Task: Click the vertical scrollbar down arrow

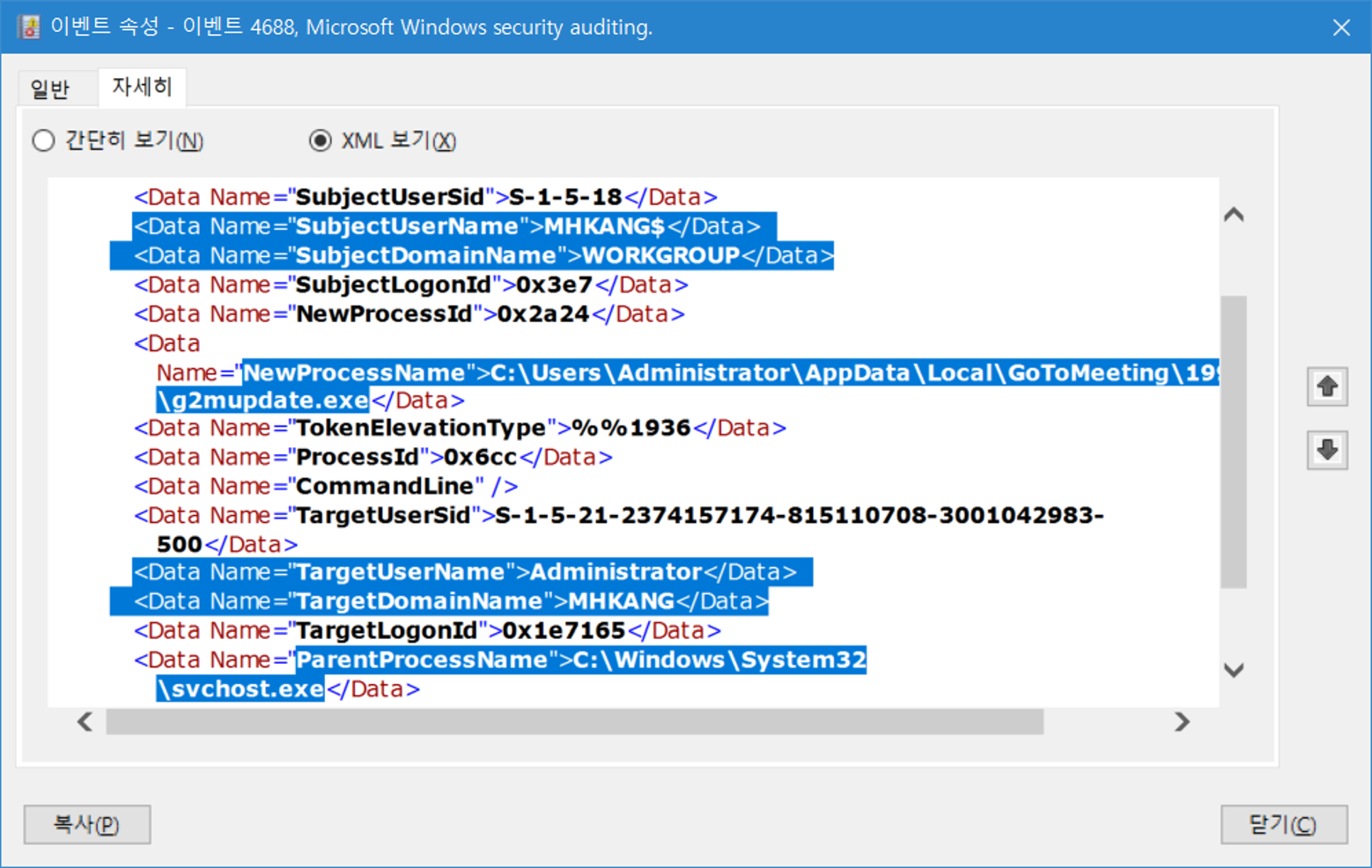Action: click(1234, 670)
